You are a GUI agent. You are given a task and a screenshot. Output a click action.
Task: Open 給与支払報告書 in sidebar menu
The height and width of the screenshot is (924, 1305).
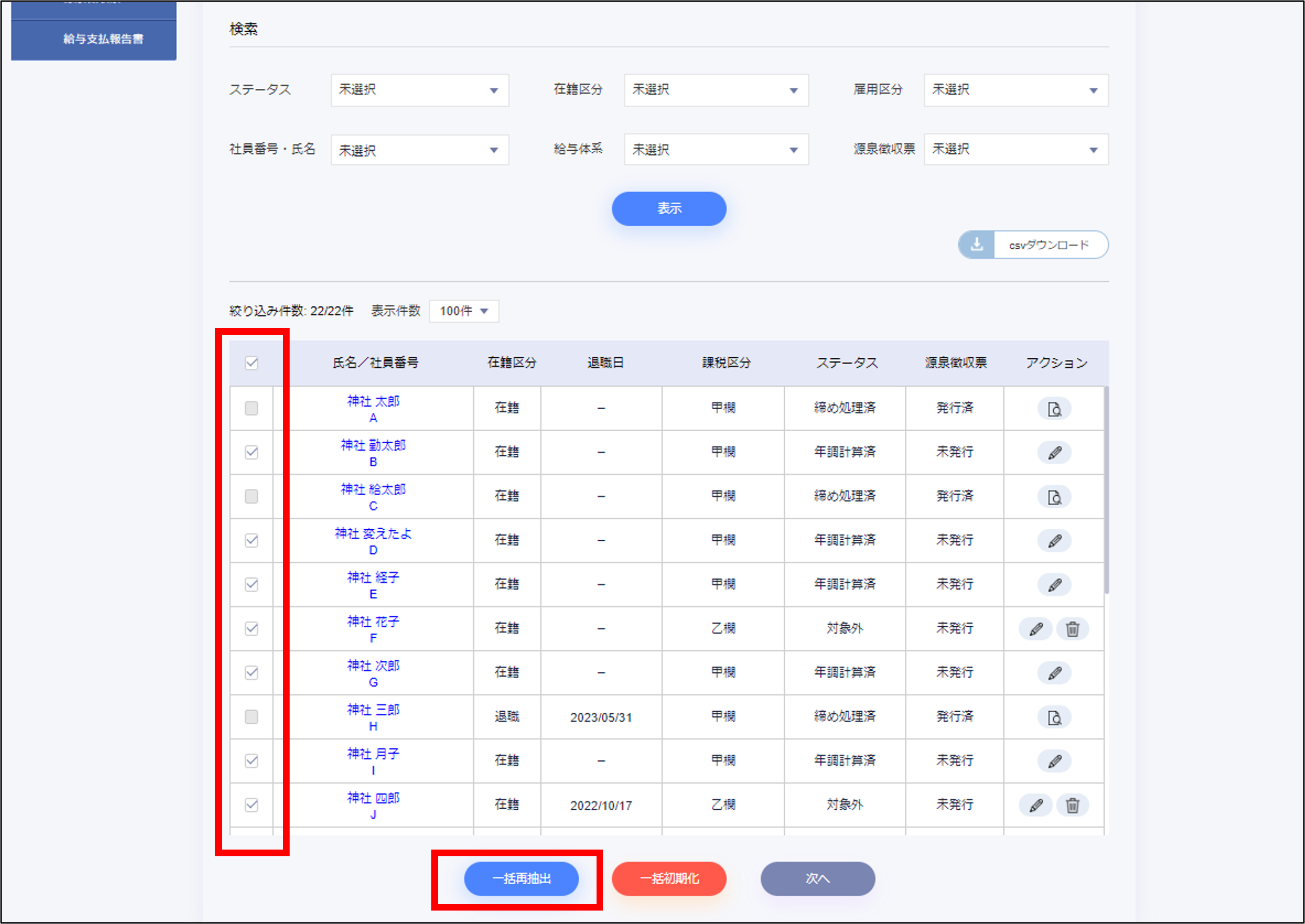[x=103, y=39]
